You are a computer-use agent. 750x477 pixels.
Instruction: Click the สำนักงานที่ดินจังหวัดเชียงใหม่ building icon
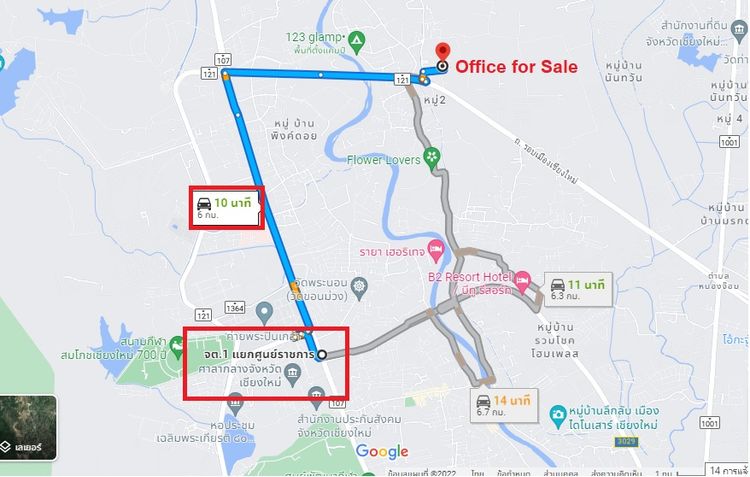pyautogui.click(x=739, y=29)
